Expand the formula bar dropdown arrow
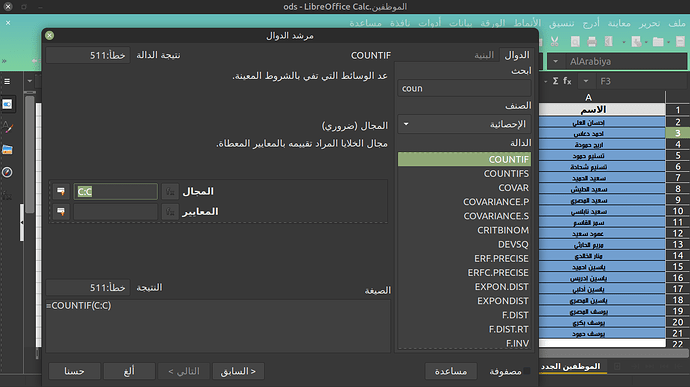This screenshot has height=387, width=690. coord(29,81)
